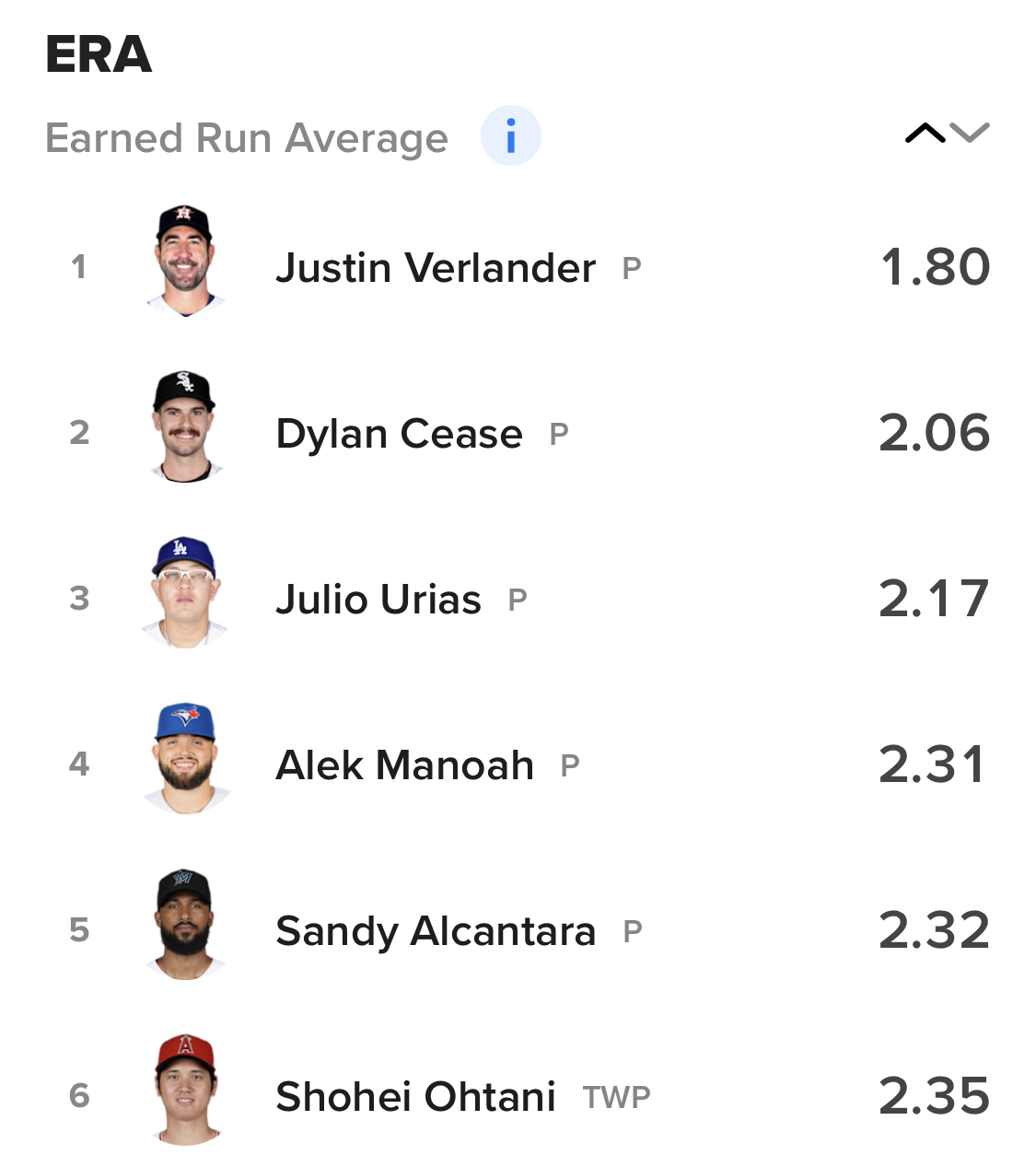Sort ERA descending with down chevron
Viewport: 1036px width, 1167px height.
click(x=970, y=134)
